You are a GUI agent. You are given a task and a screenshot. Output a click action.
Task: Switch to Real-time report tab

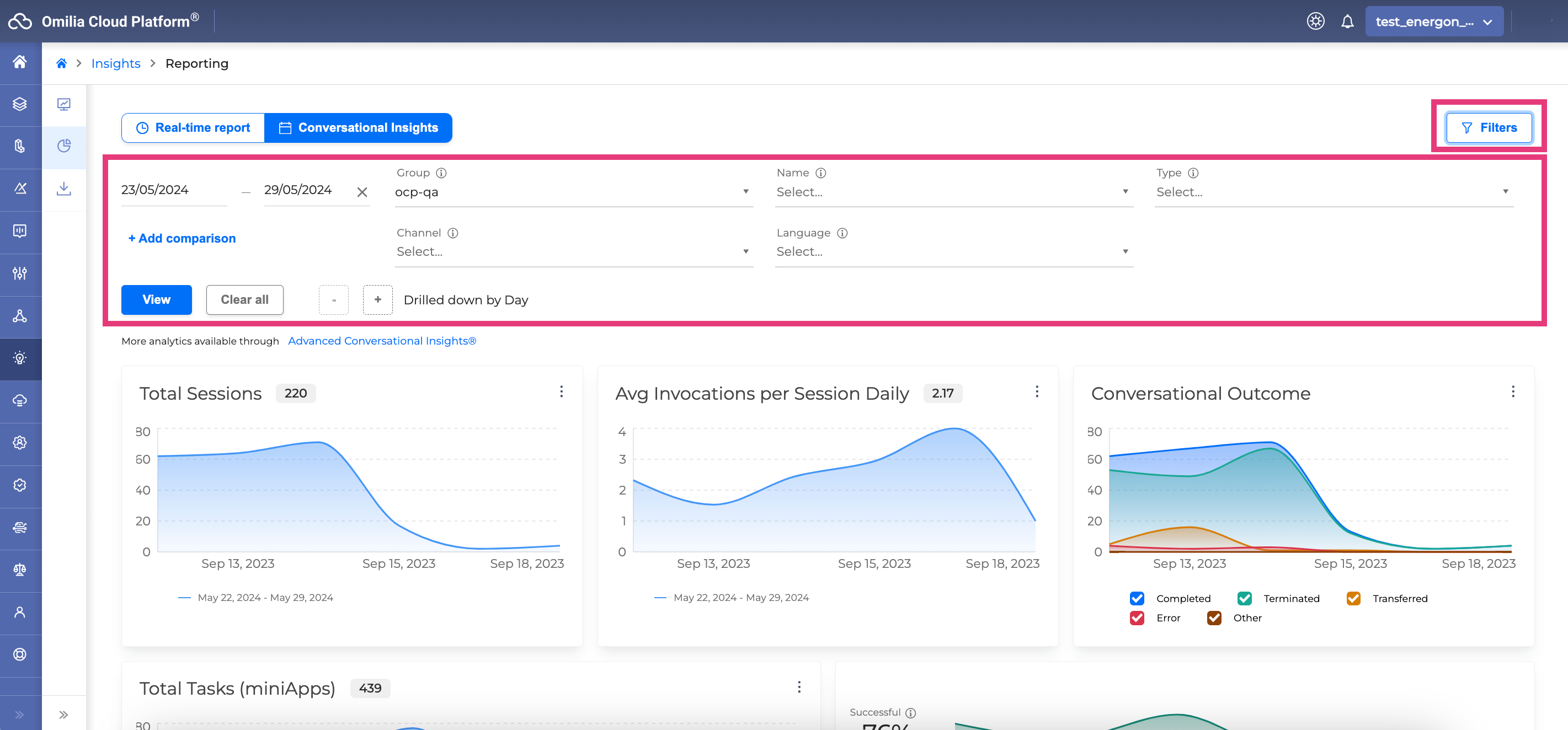click(193, 128)
